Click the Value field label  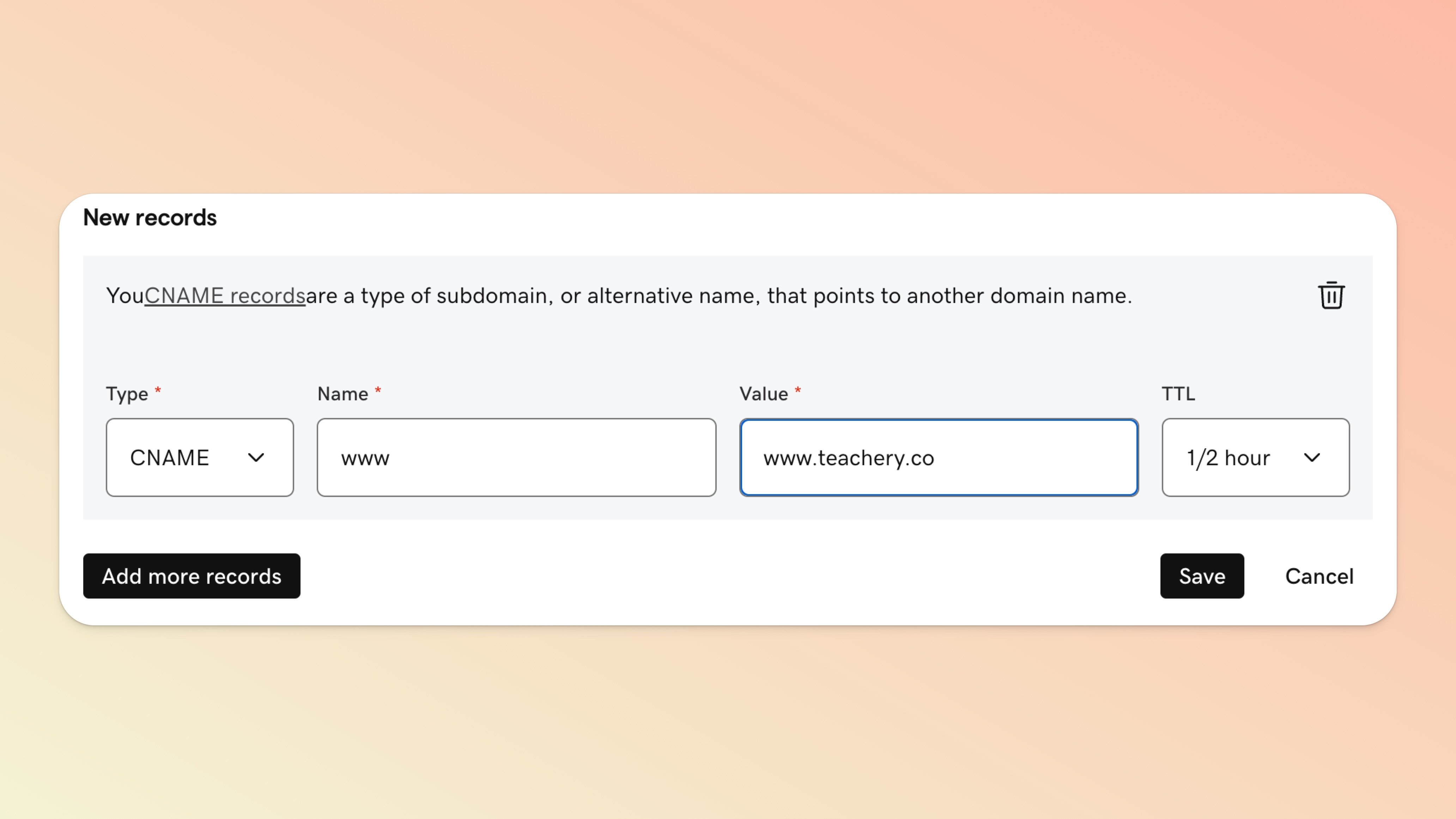coord(763,394)
